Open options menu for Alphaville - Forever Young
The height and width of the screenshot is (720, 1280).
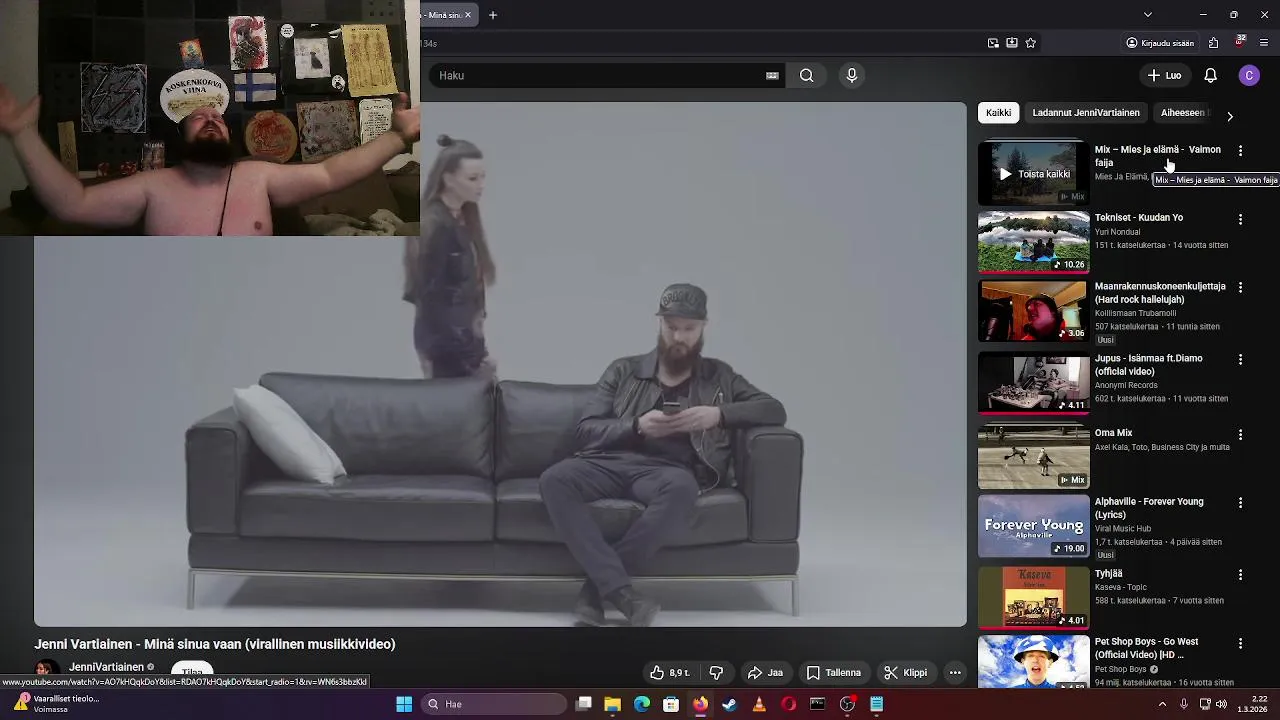coord(1240,503)
